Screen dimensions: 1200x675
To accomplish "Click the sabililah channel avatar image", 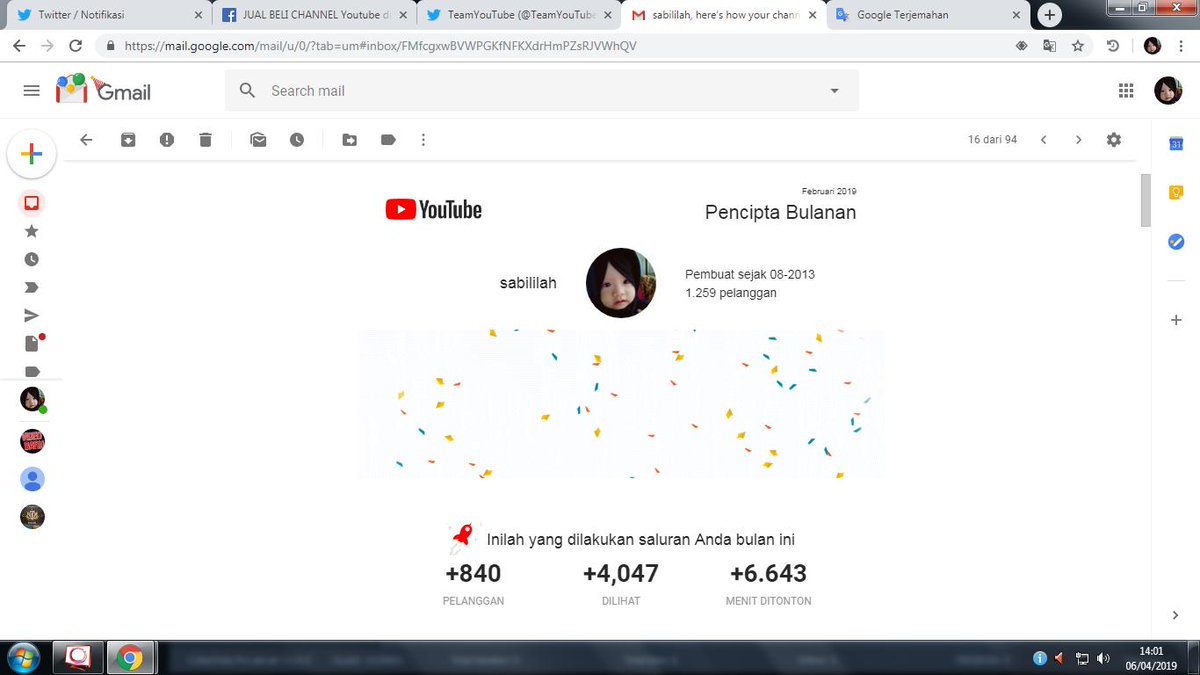I will tap(621, 283).
